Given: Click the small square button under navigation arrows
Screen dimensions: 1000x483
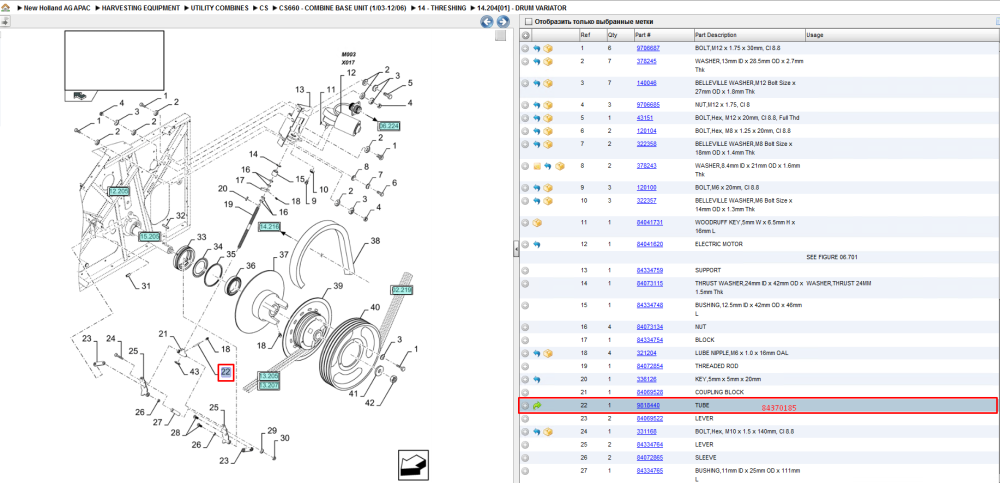Looking at the screenshot, I should click(501, 35).
